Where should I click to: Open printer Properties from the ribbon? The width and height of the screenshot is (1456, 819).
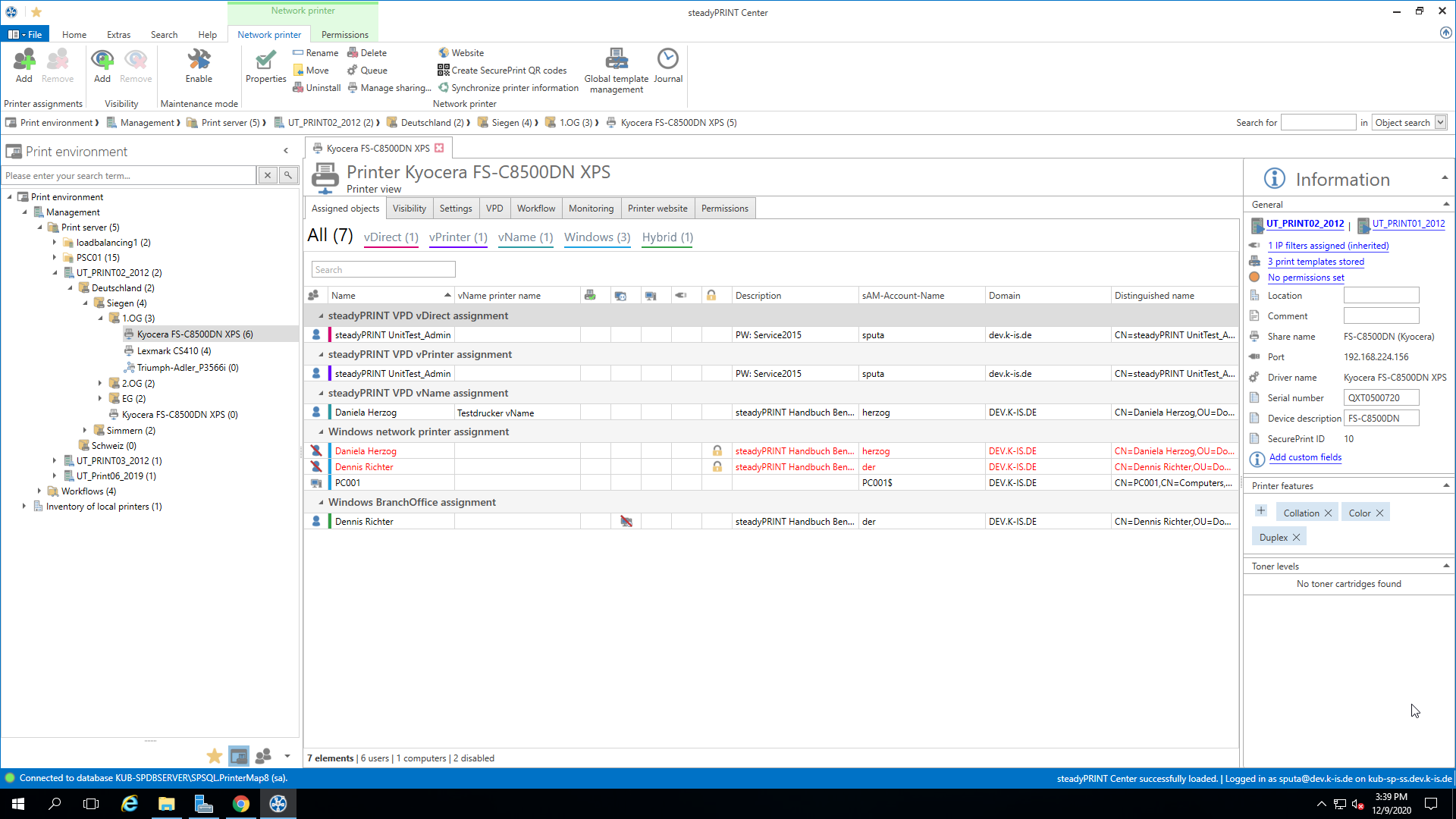(x=265, y=65)
